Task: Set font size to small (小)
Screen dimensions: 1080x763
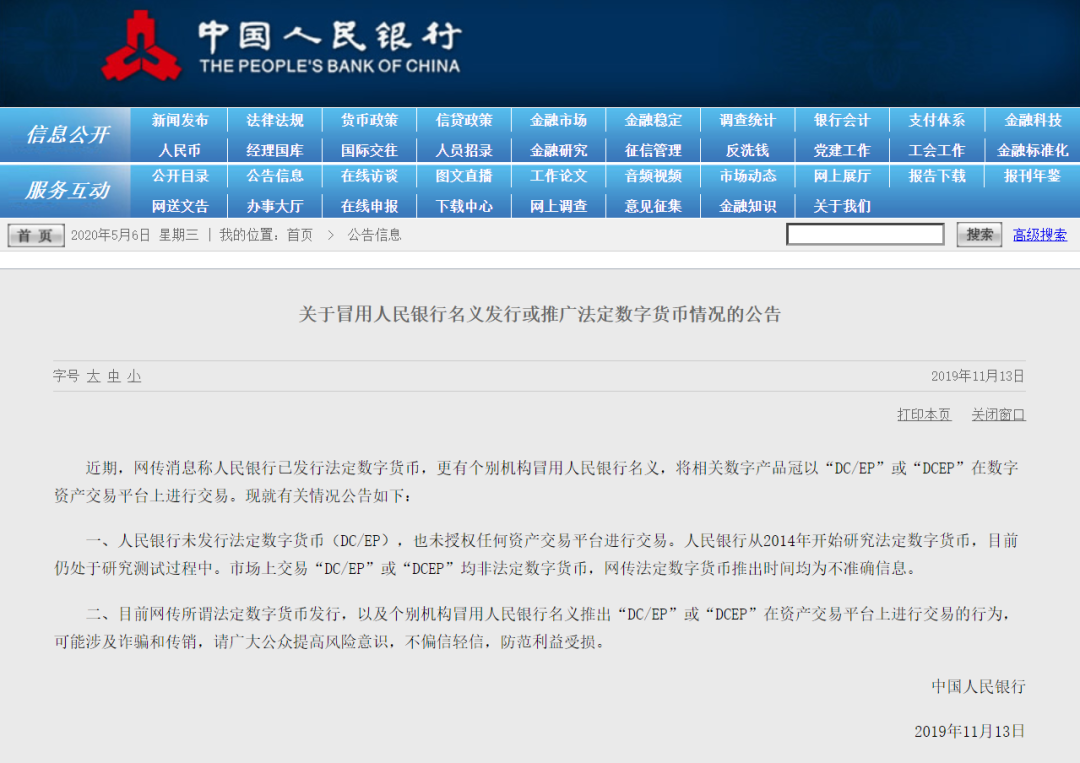Action: (134, 376)
